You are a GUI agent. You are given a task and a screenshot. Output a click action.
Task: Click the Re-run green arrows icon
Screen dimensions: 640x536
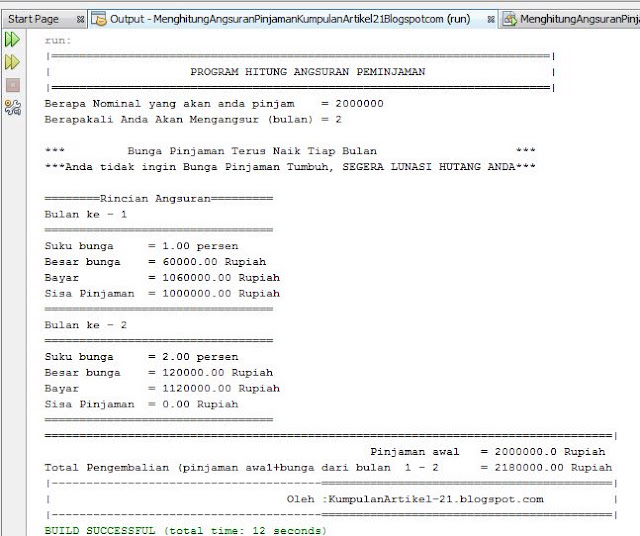[12, 40]
